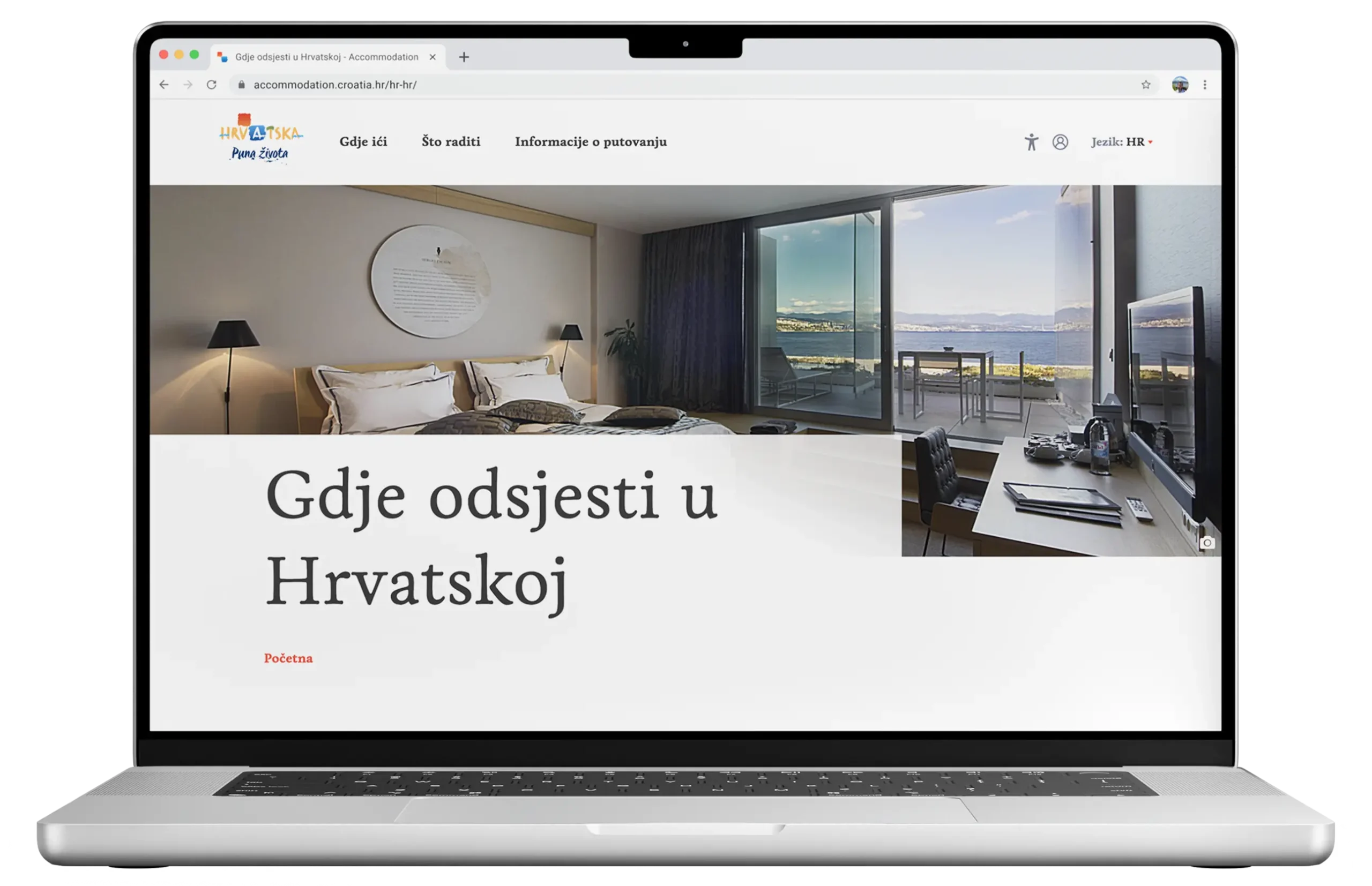Open Chrome three-dot menu
Viewport: 1372px width, 886px height.
tap(1205, 85)
